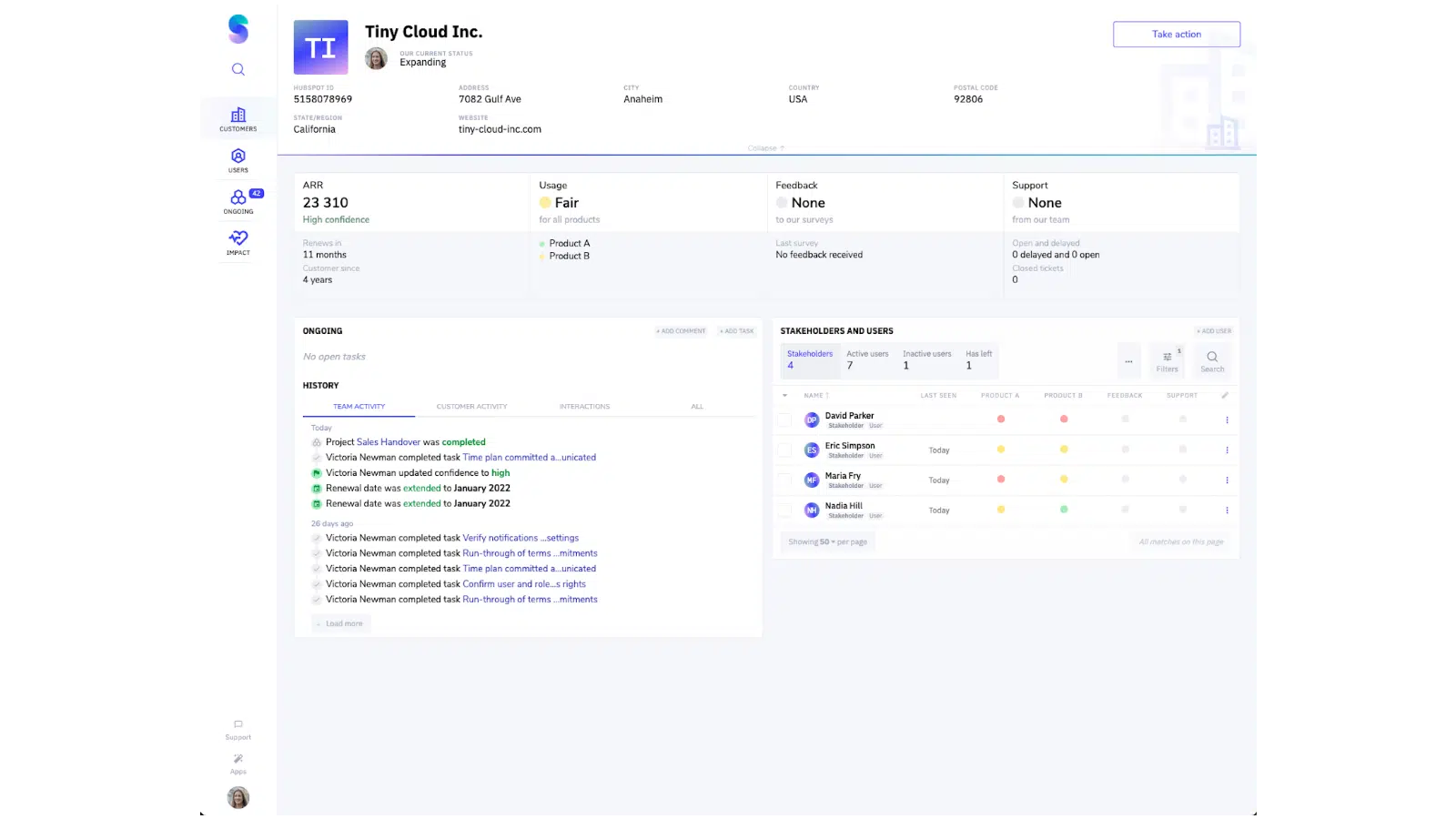Open Ongoing with the 42 badge

238,202
